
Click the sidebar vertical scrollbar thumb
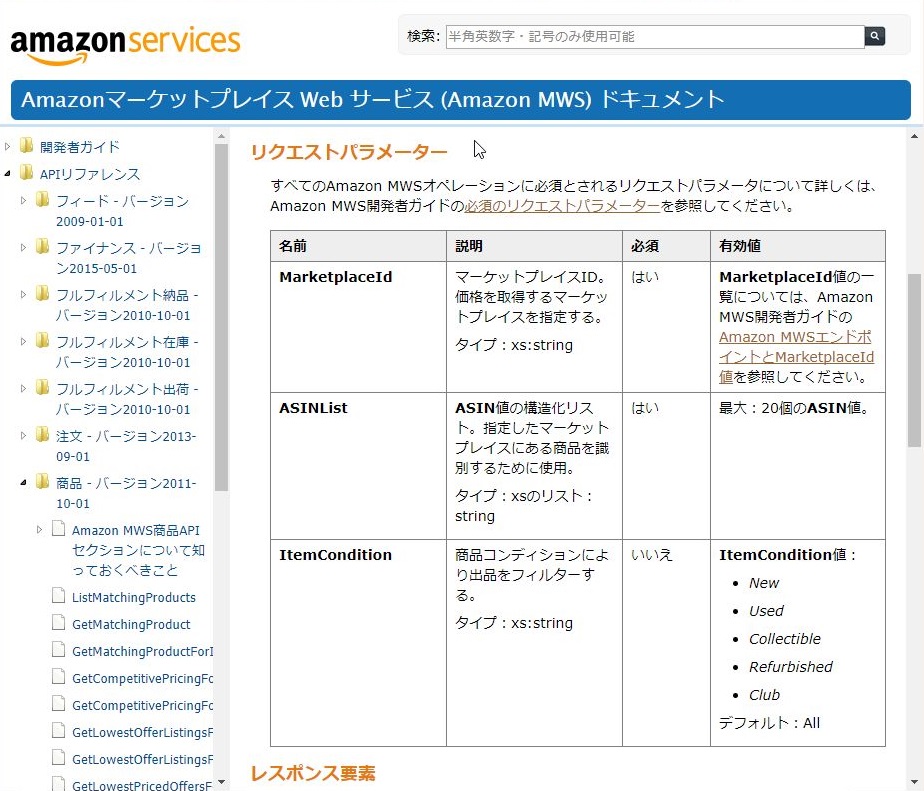(x=221, y=317)
